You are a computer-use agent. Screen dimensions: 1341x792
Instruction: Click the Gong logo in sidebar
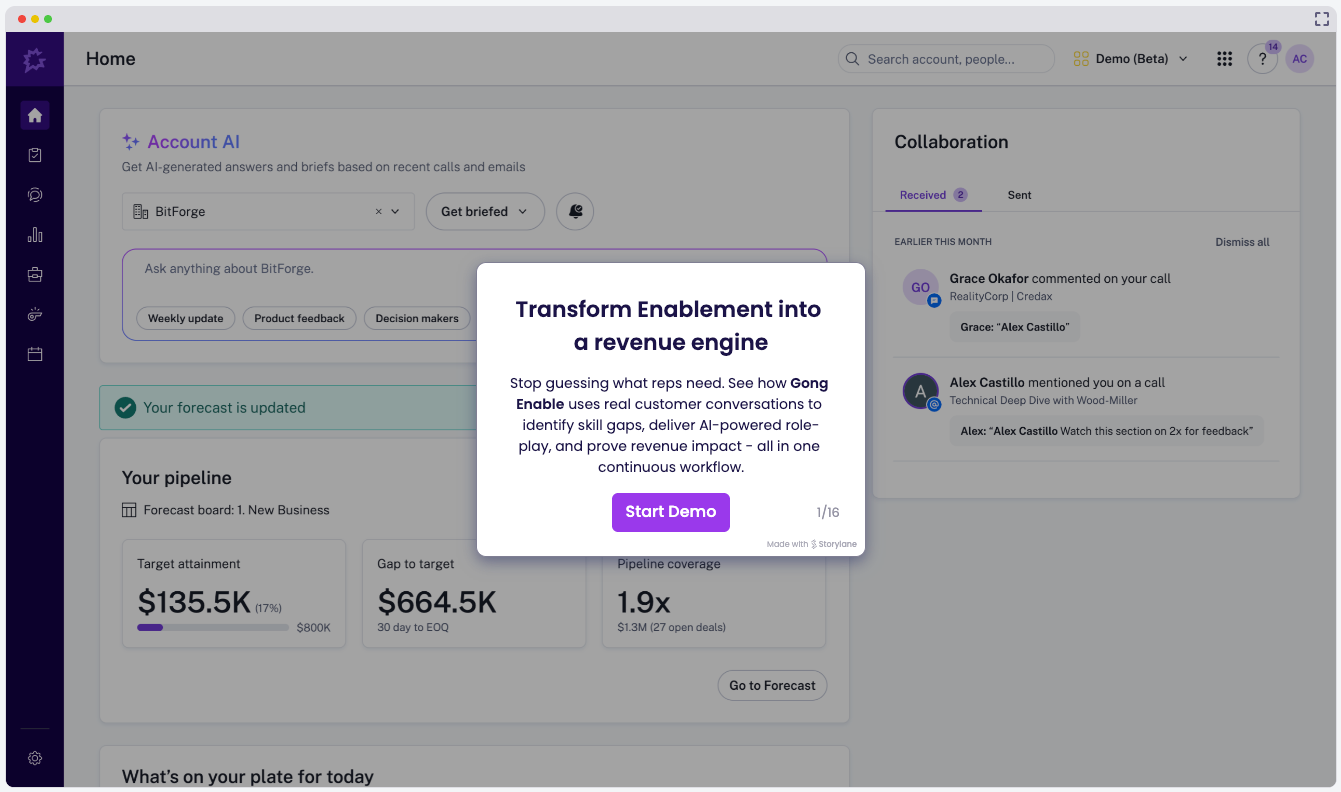click(35, 59)
